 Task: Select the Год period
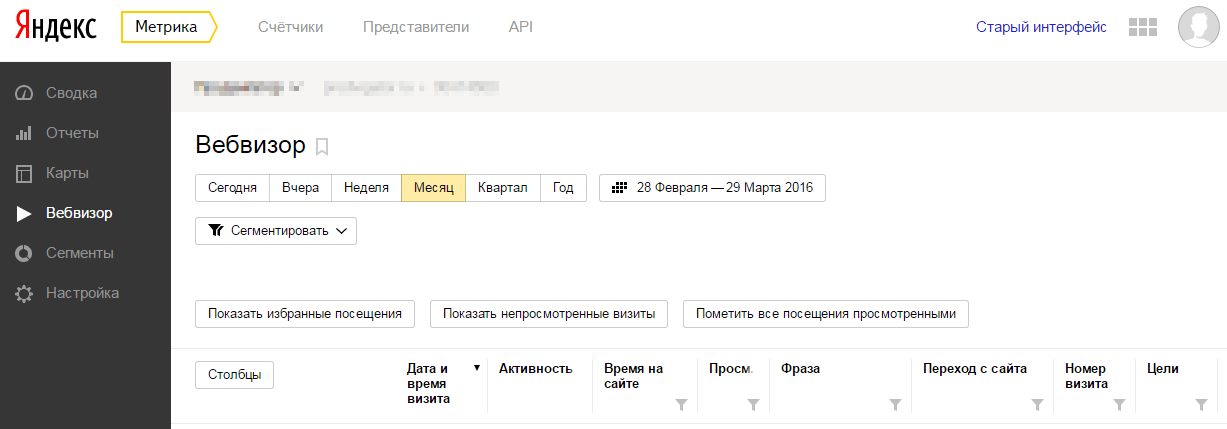[x=563, y=188]
